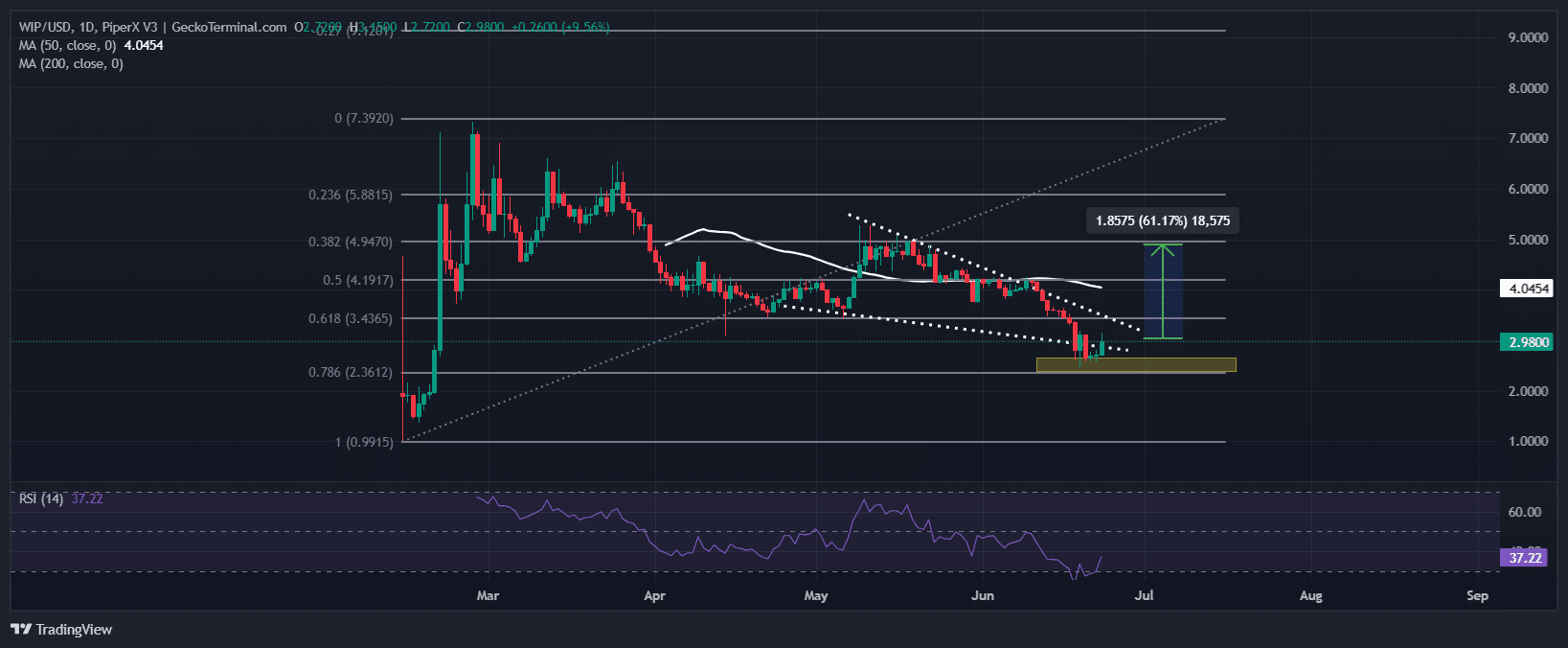Screen dimensions: 1568x648
Task: Click the Aug date axis label
Action: (1311, 595)
